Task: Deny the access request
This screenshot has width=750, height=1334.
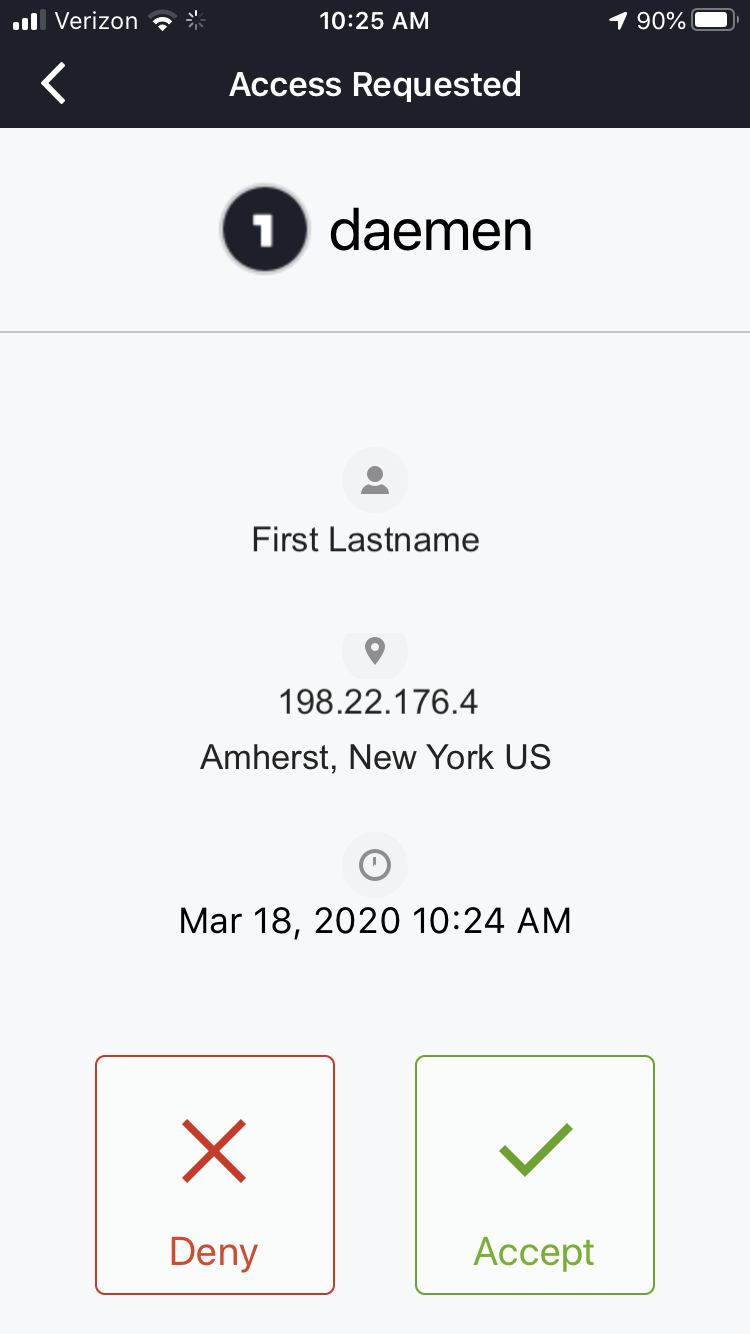Action: (215, 1175)
